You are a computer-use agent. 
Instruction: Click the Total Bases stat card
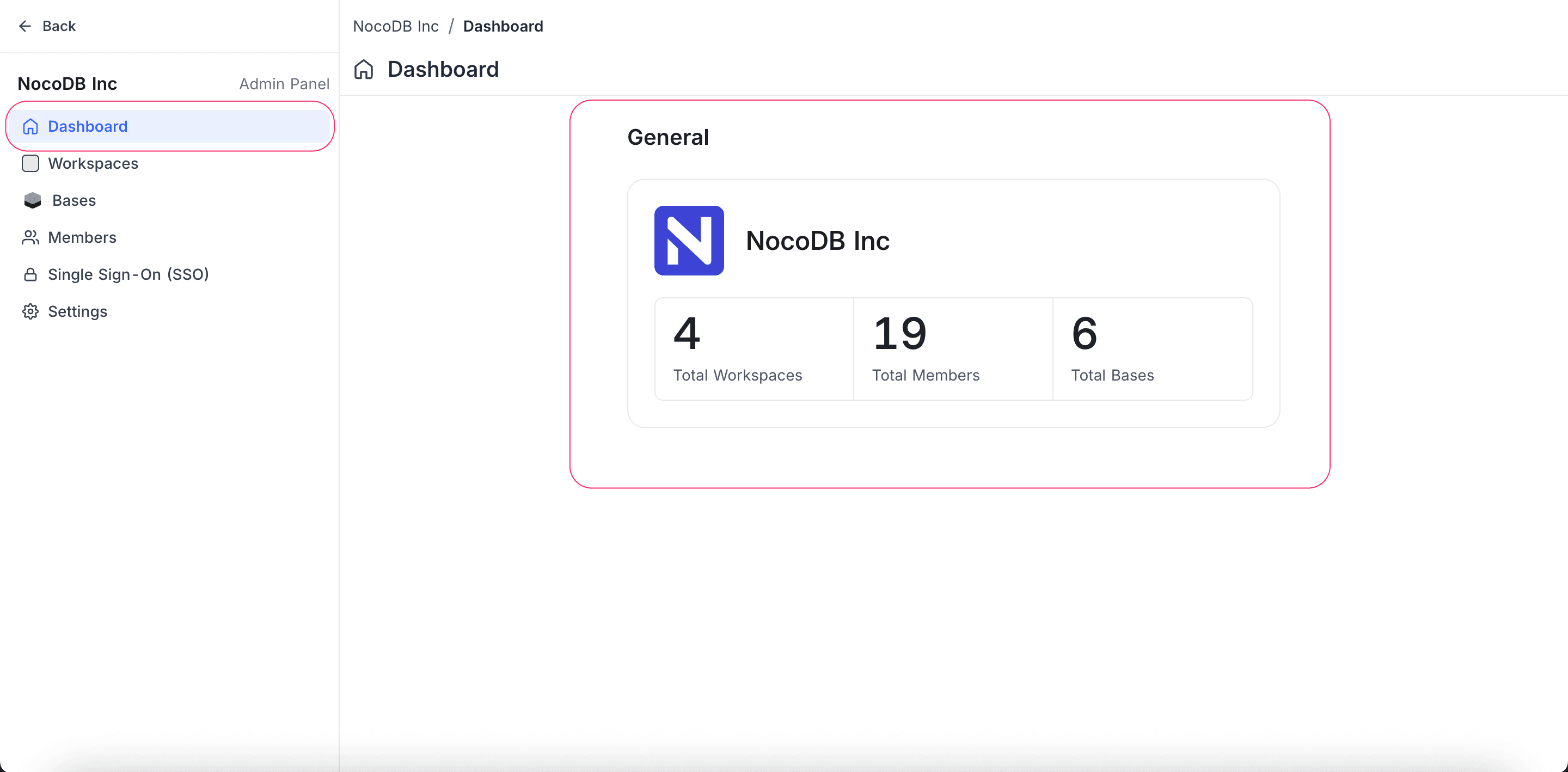point(1151,349)
